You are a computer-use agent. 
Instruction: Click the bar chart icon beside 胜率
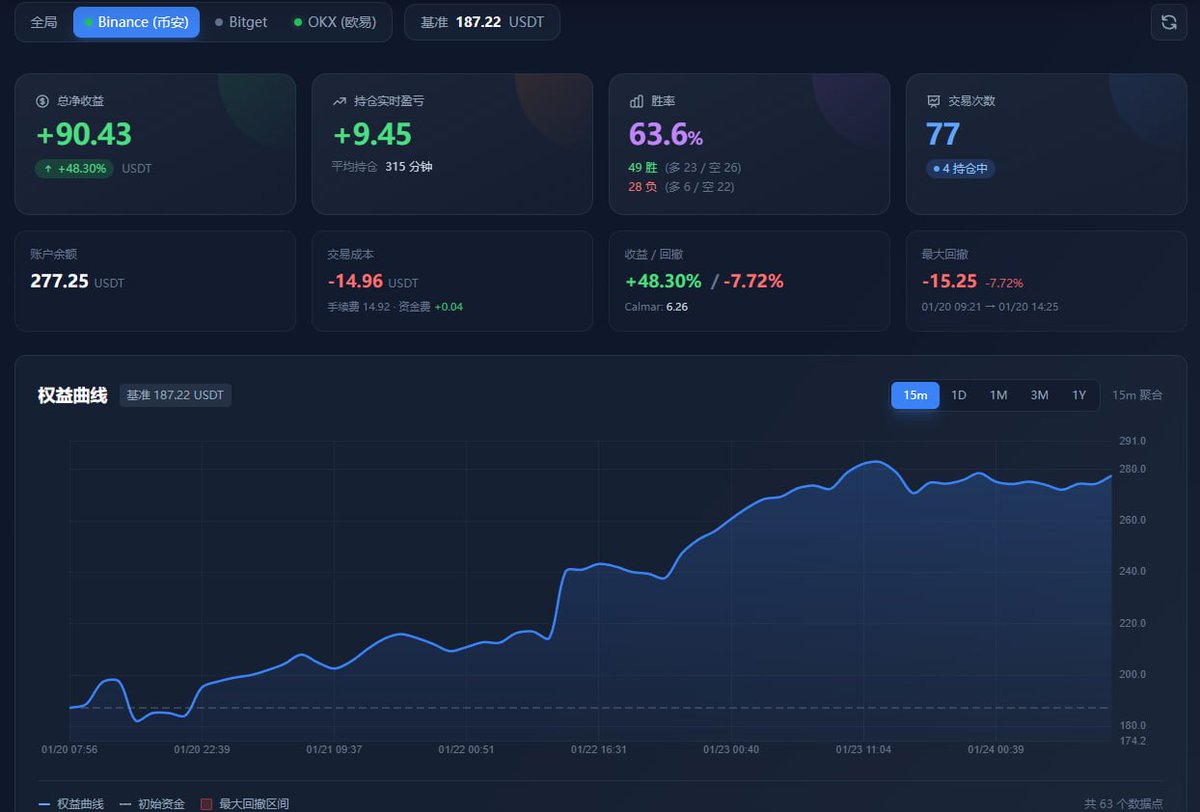point(636,101)
